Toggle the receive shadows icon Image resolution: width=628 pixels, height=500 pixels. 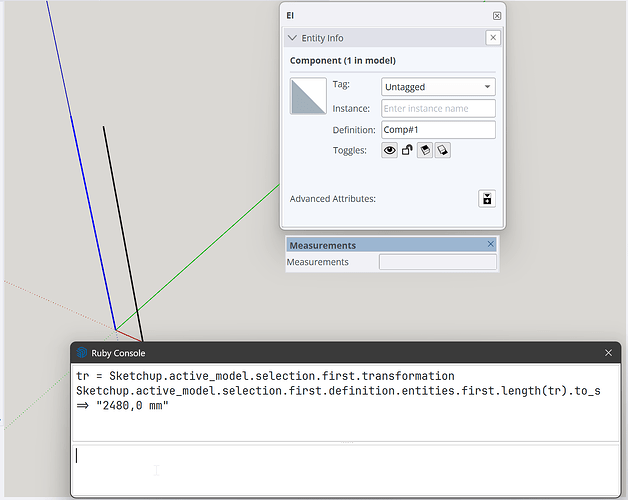[x=443, y=150]
